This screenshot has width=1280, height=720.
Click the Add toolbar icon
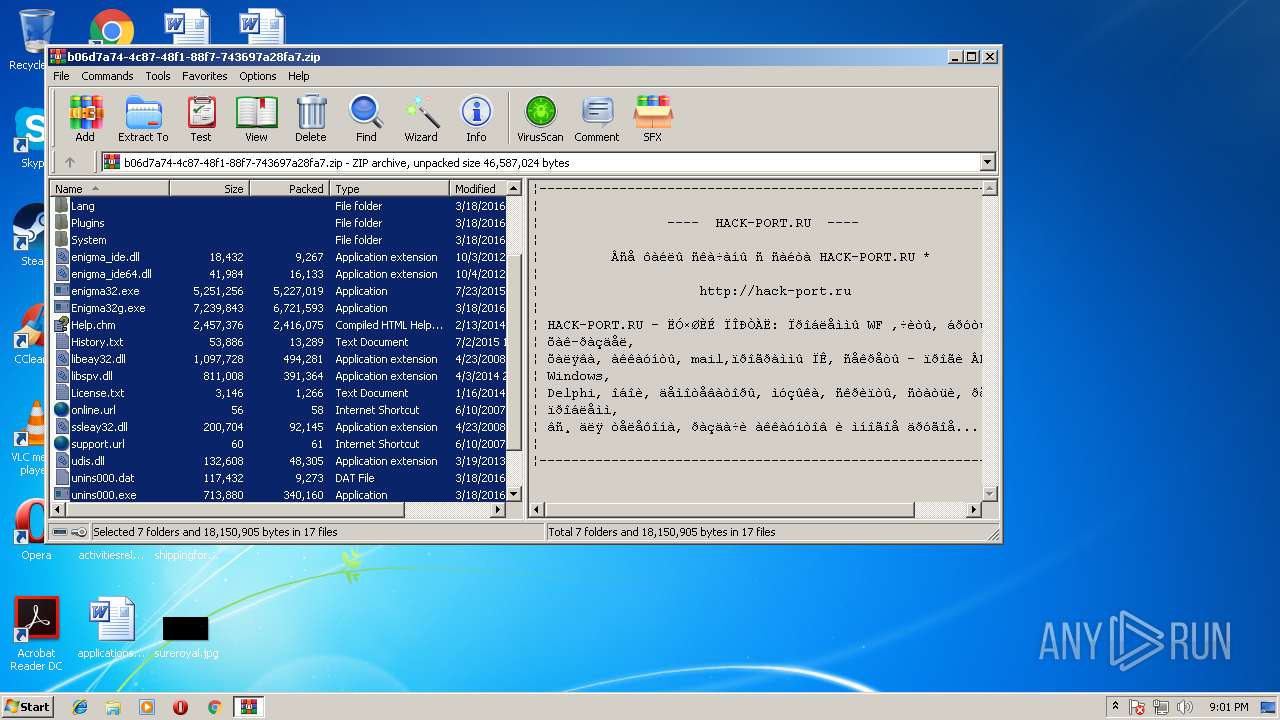pos(85,119)
